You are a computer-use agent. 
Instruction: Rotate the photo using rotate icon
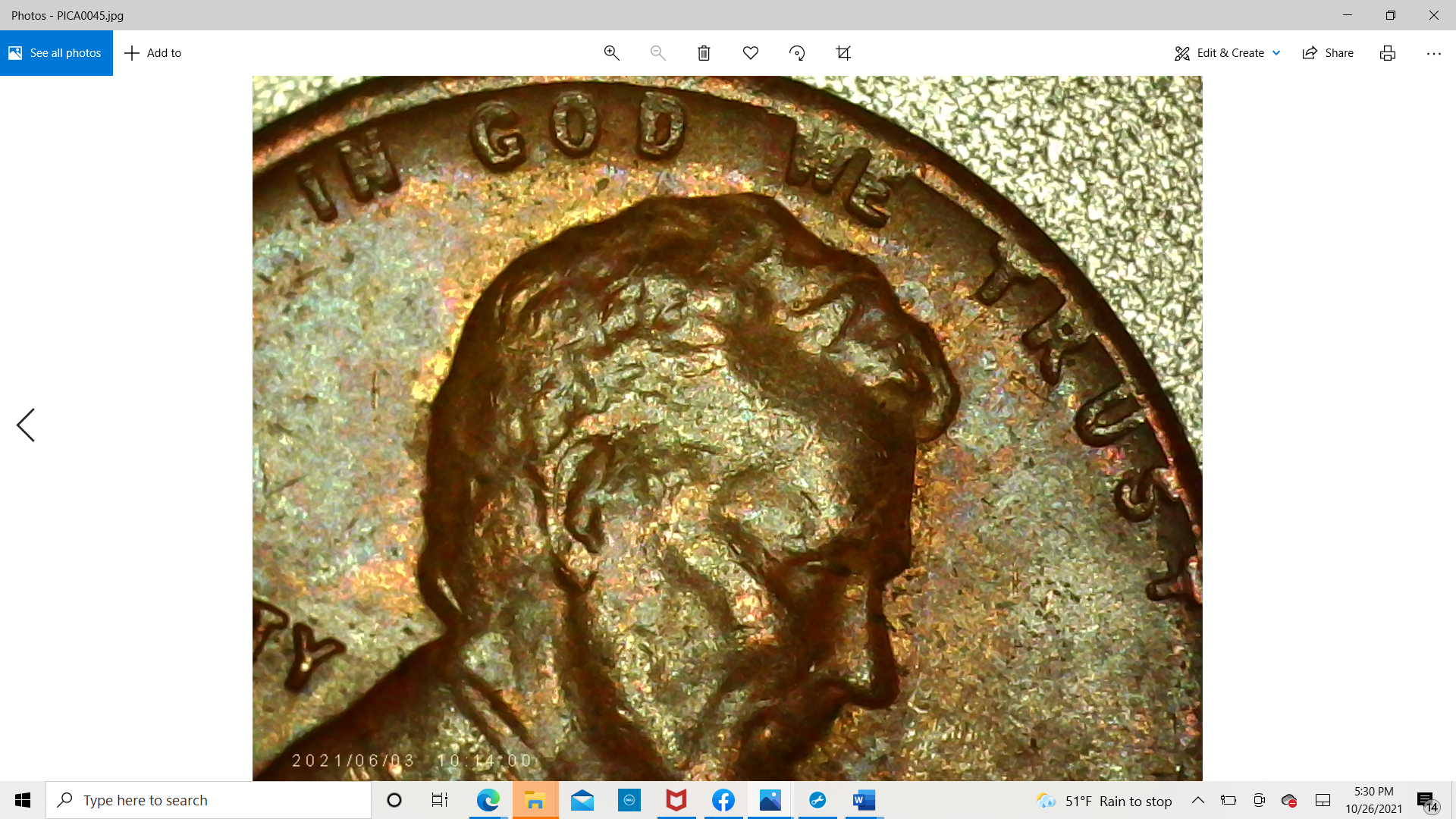(796, 53)
